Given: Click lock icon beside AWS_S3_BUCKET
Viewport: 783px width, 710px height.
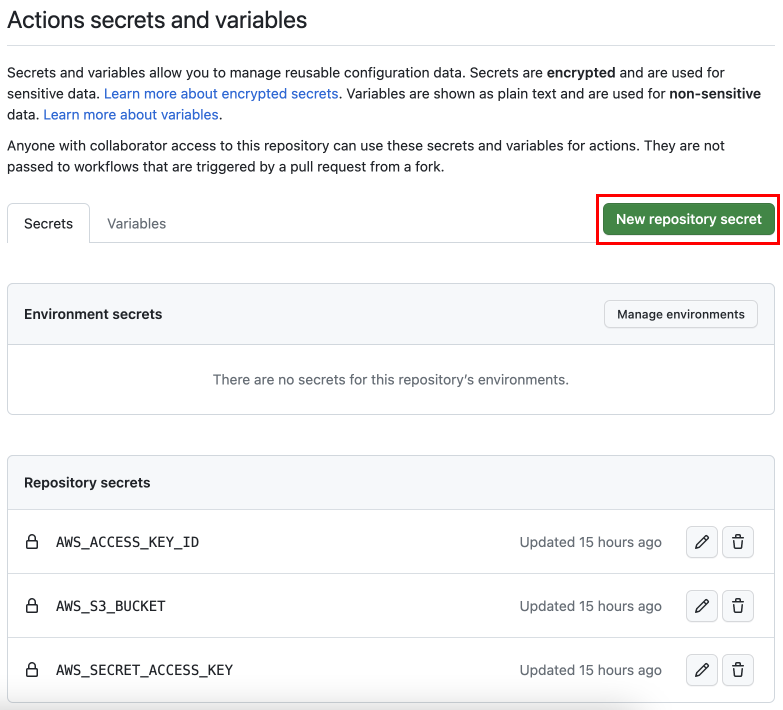Looking at the screenshot, I should click(32, 606).
